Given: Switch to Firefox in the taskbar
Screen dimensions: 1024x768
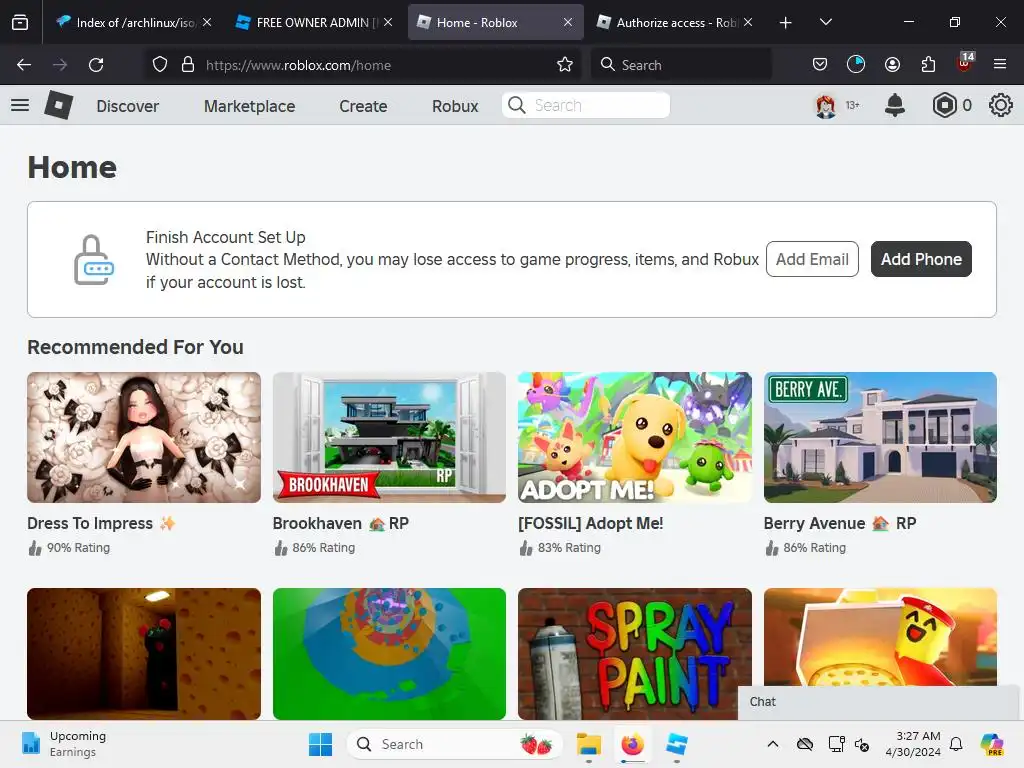Looking at the screenshot, I should click(x=632, y=744).
